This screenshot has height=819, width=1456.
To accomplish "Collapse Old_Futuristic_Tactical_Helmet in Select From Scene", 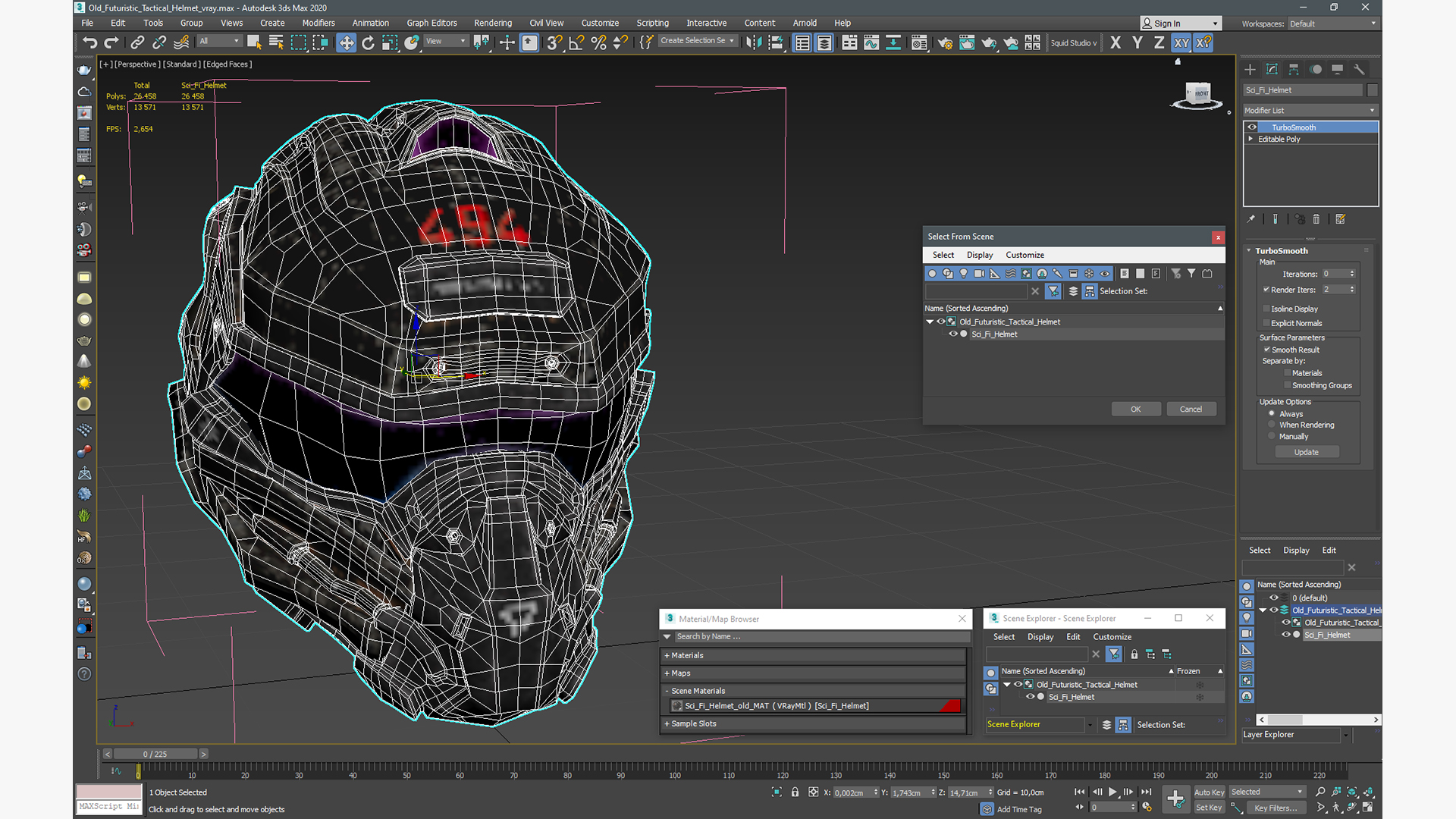I will pos(930,322).
